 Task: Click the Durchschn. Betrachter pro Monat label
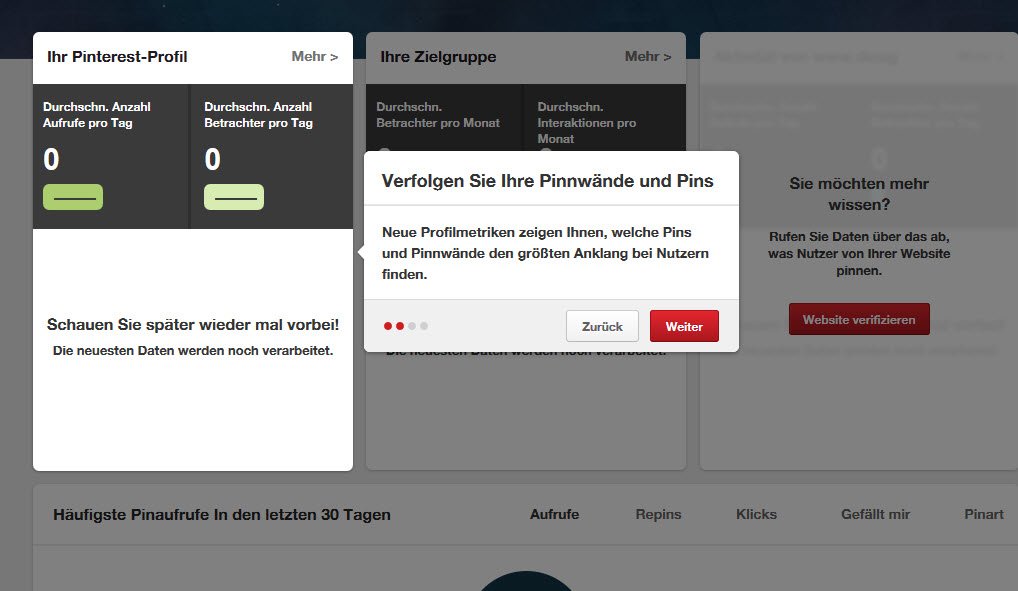pos(438,114)
